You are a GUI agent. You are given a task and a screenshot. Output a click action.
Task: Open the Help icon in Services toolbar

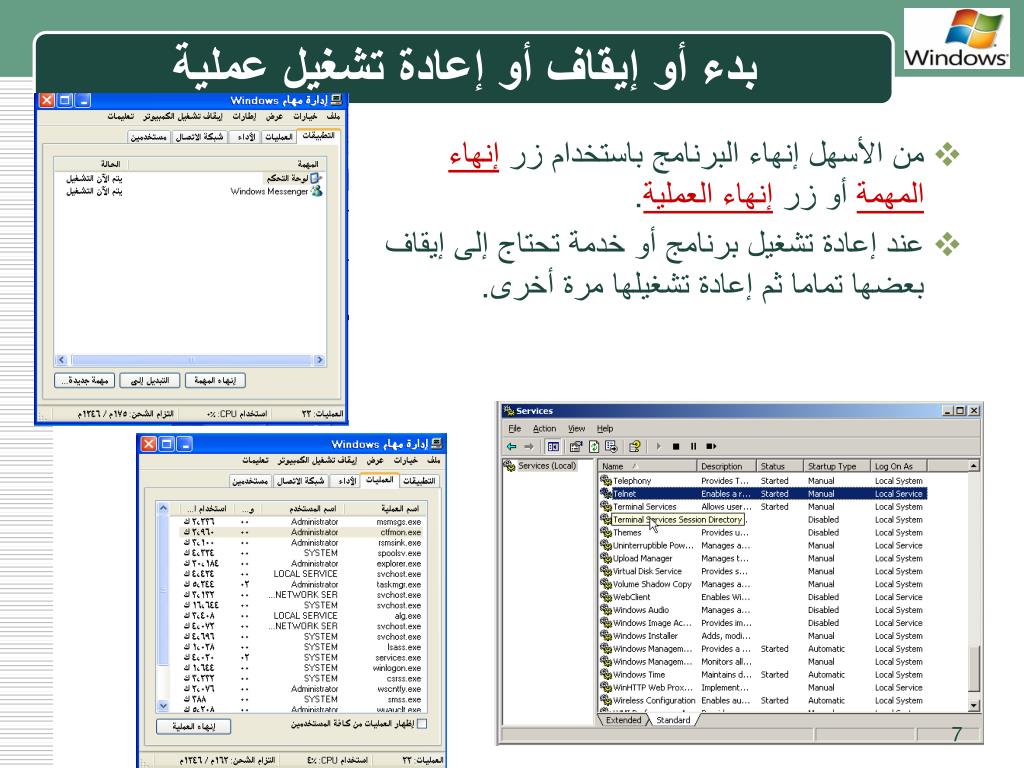click(x=634, y=447)
